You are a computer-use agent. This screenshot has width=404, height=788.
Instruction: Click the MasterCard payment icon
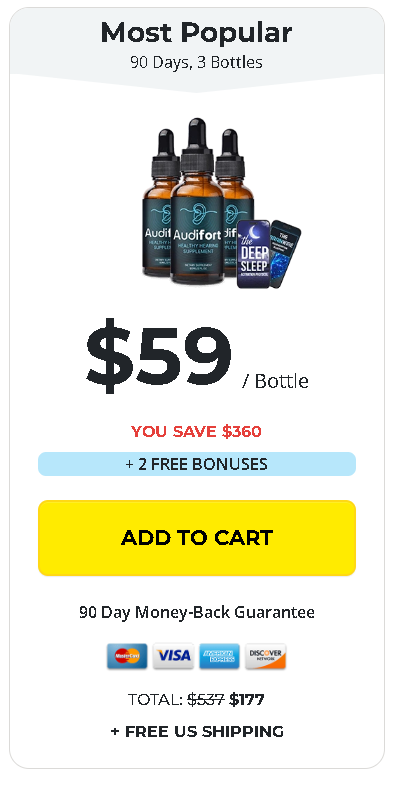pyautogui.click(x=127, y=656)
